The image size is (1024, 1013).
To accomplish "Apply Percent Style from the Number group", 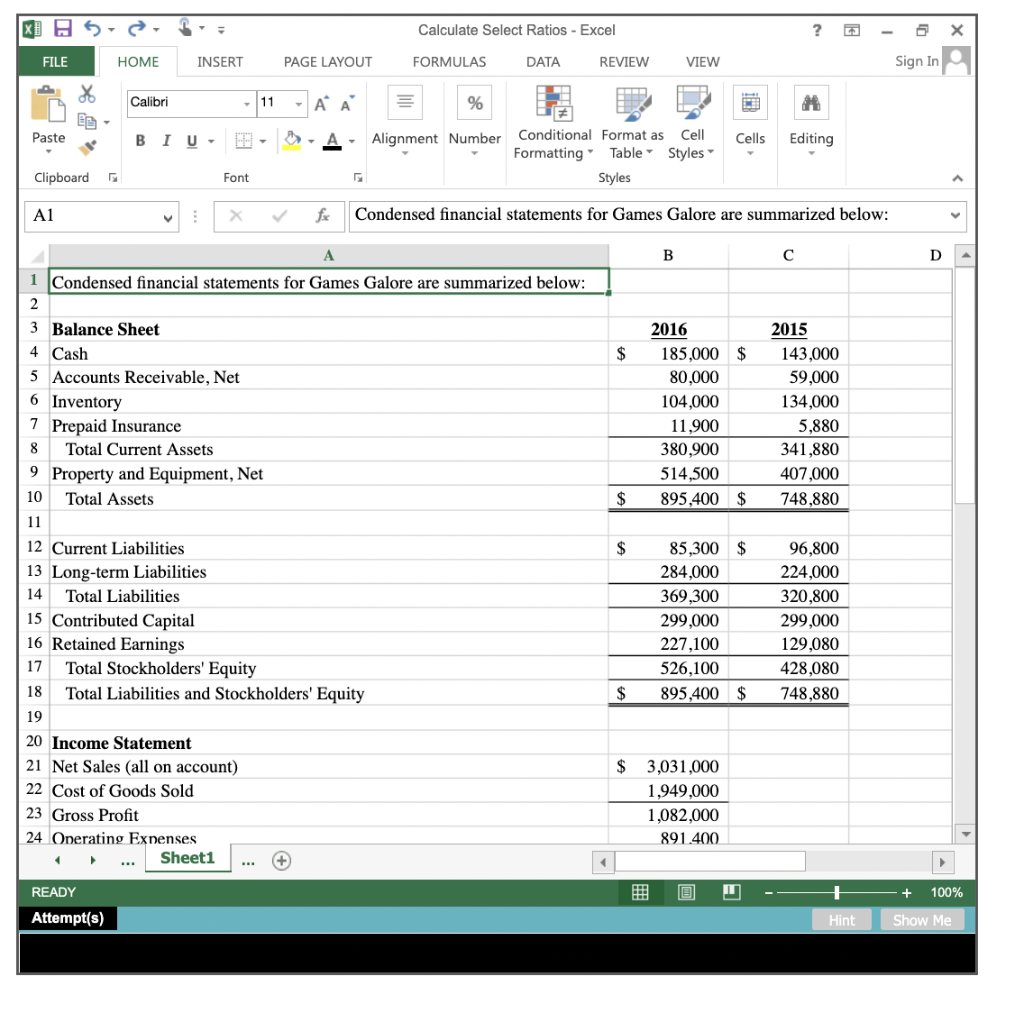I will pos(474,102).
